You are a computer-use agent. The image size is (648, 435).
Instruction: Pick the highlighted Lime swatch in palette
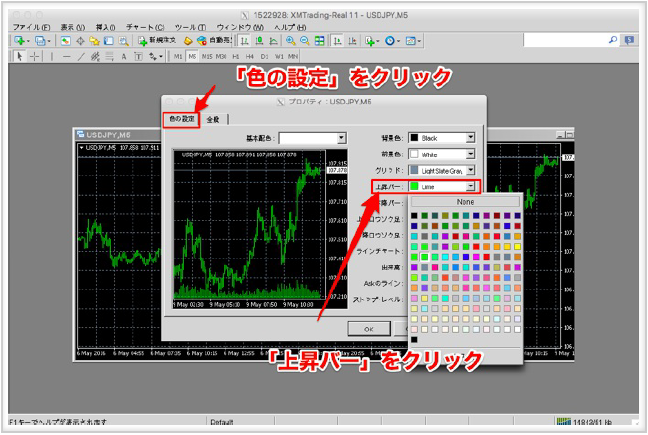tap(425, 257)
